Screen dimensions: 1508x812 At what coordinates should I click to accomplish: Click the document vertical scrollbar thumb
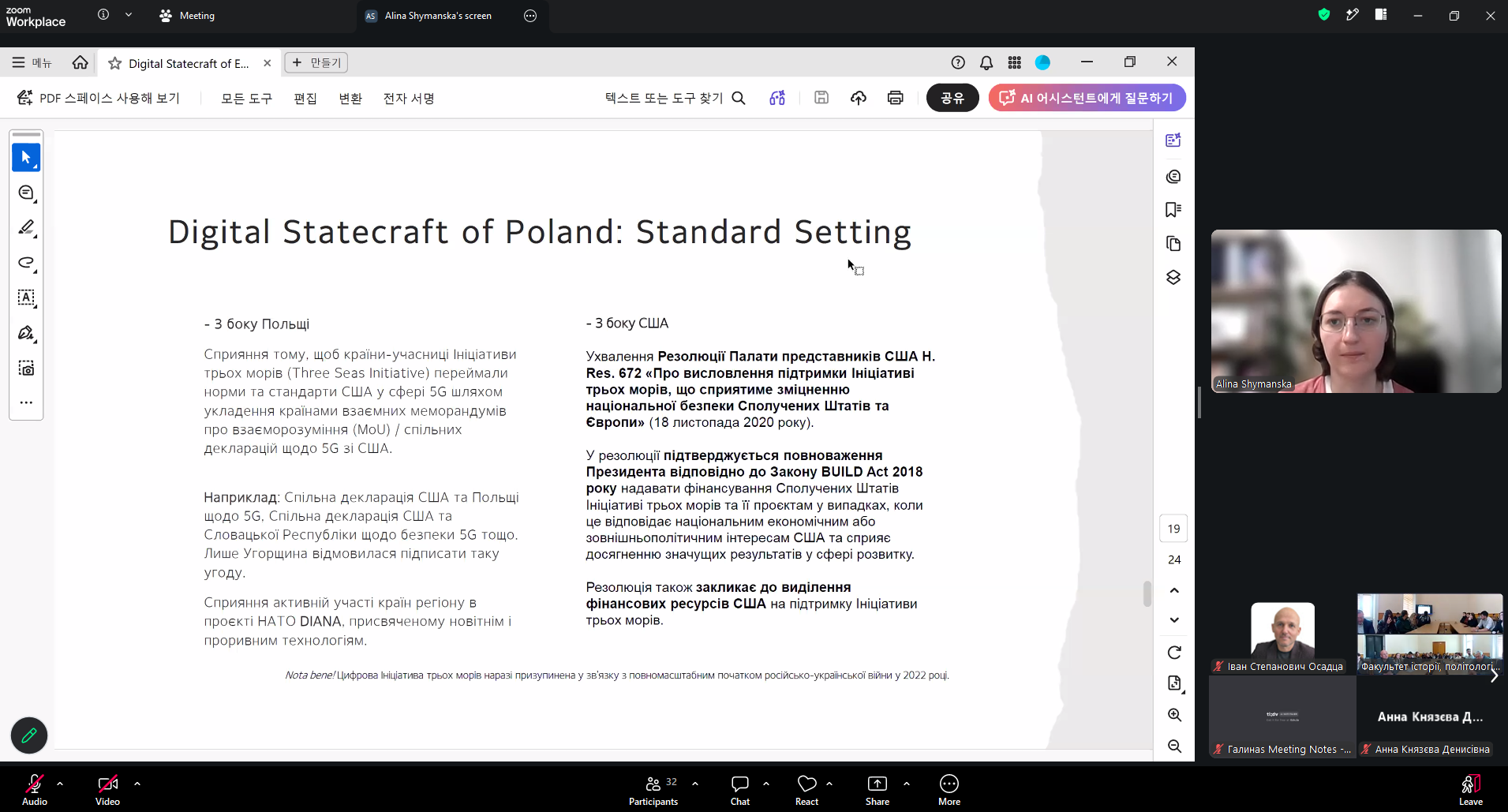pyautogui.click(x=1147, y=594)
